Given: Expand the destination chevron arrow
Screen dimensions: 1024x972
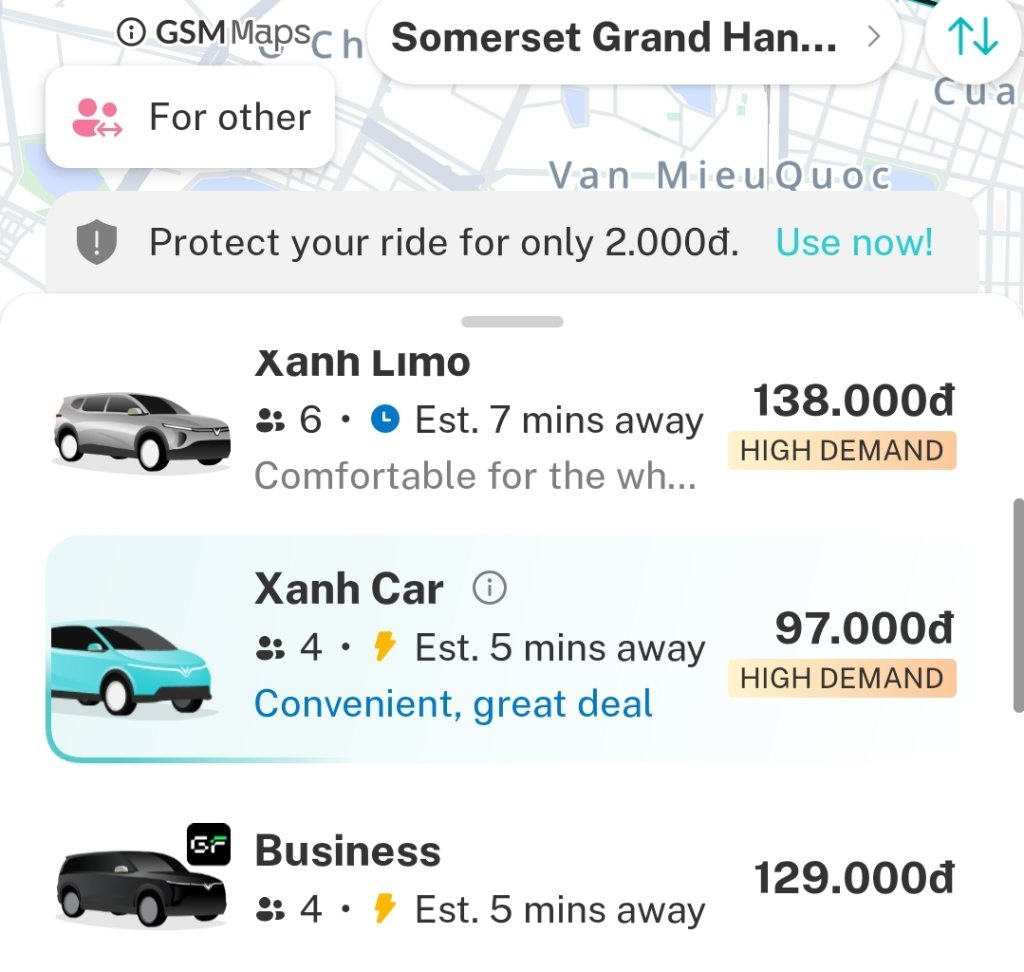Looking at the screenshot, I should click(872, 38).
